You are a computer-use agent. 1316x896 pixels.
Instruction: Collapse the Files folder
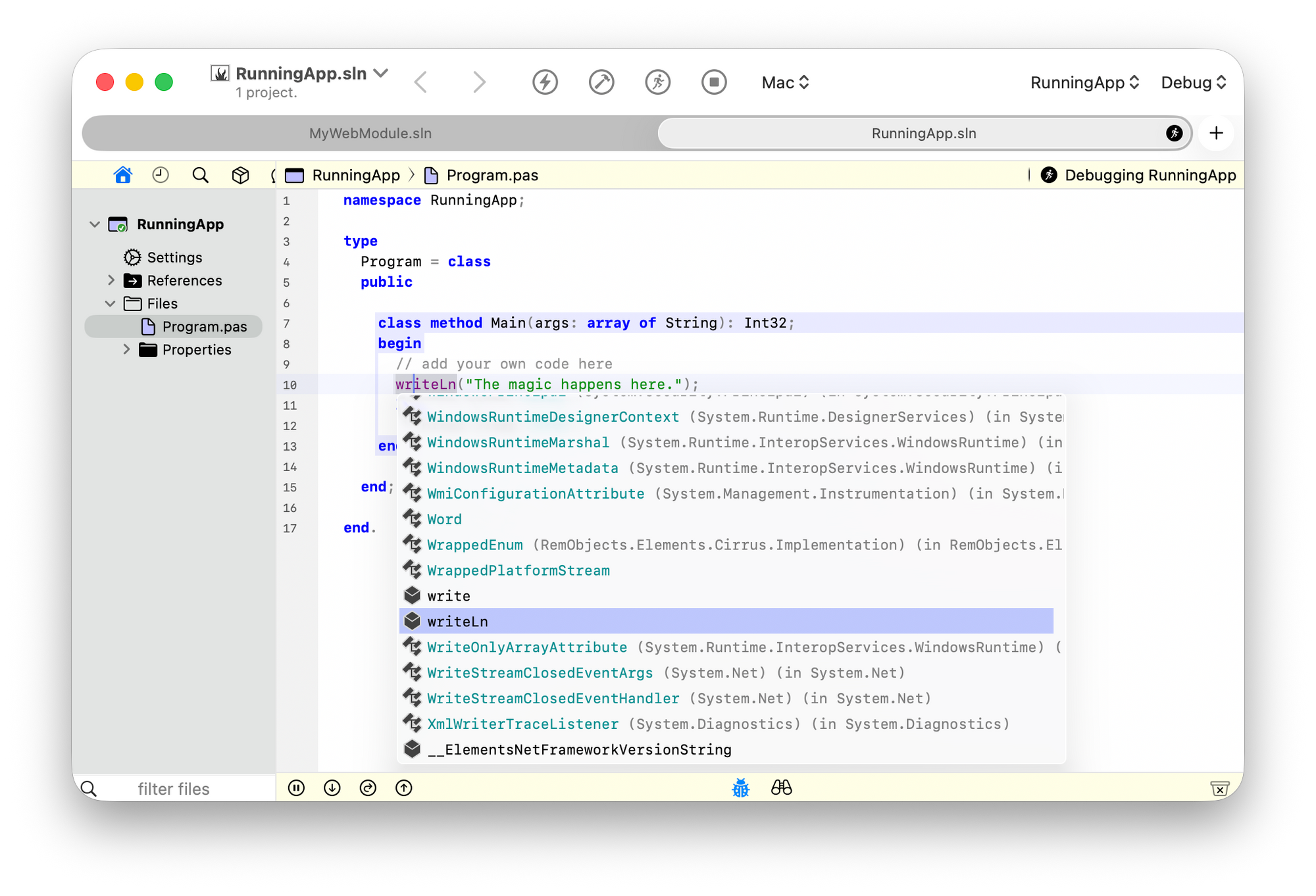[111, 303]
